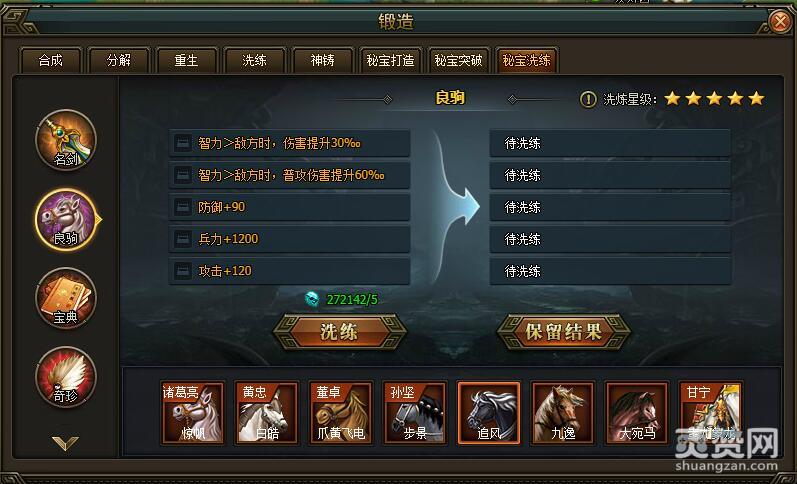The height and width of the screenshot is (484, 797).
Task: Open the 奇珍 feather fan category
Action: click(x=66, y=377)
